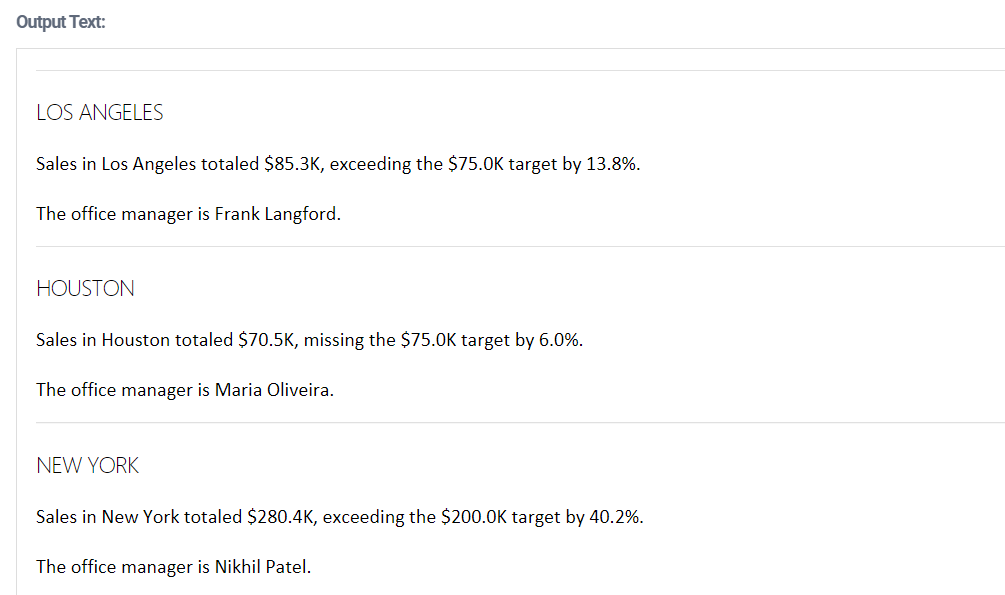Click the $70.5K Houston sales figure
The height and width of the screenshot is (595, 1005).
tap(266, 340)
